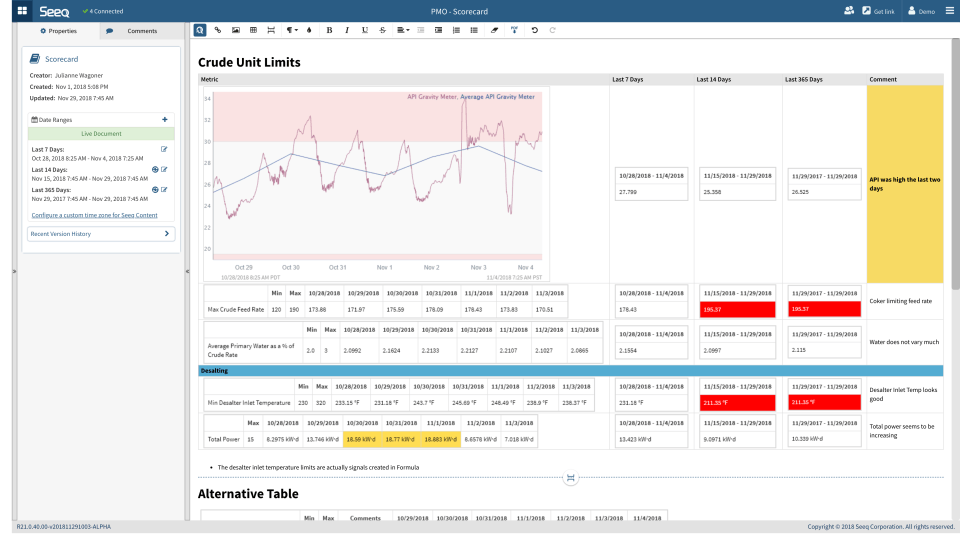Image resolution: width=960 pixels, height=547 pixels.
Task: Open the text color droplet picker
Action: [x=309, y=30]
